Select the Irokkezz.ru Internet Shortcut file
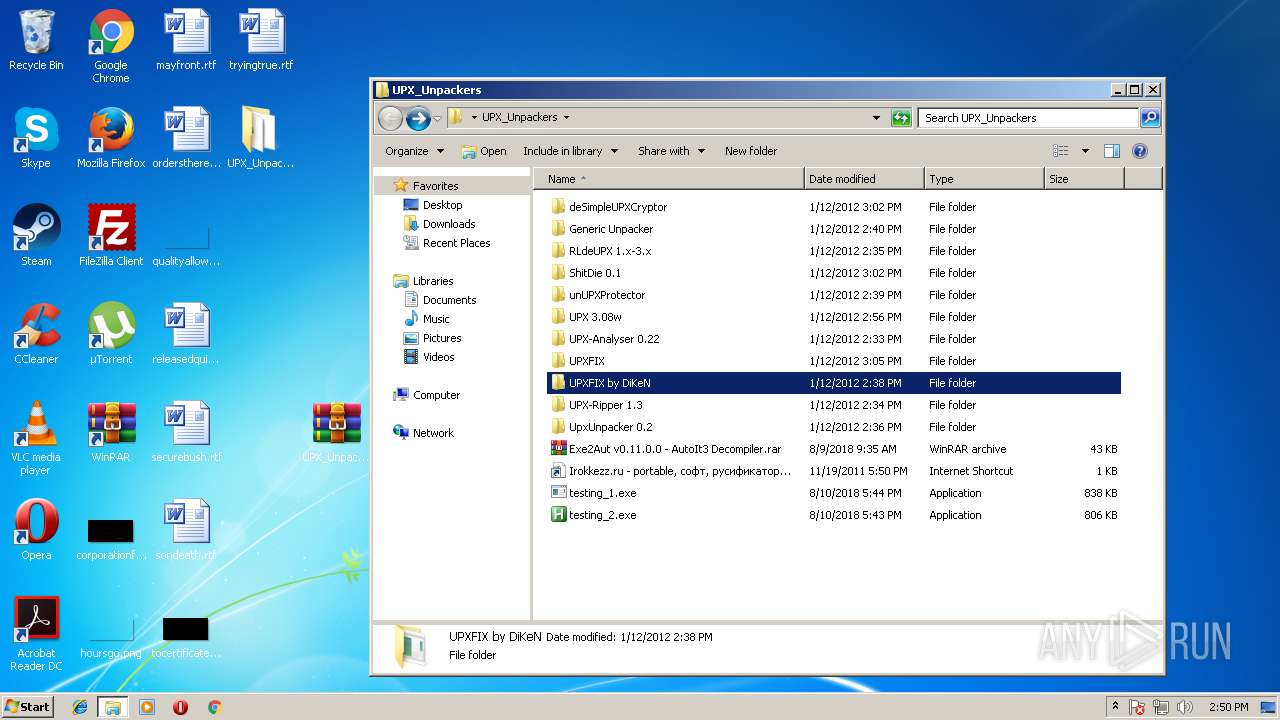The height and width of the screenshot is (720, 1280). pos(835,471)
